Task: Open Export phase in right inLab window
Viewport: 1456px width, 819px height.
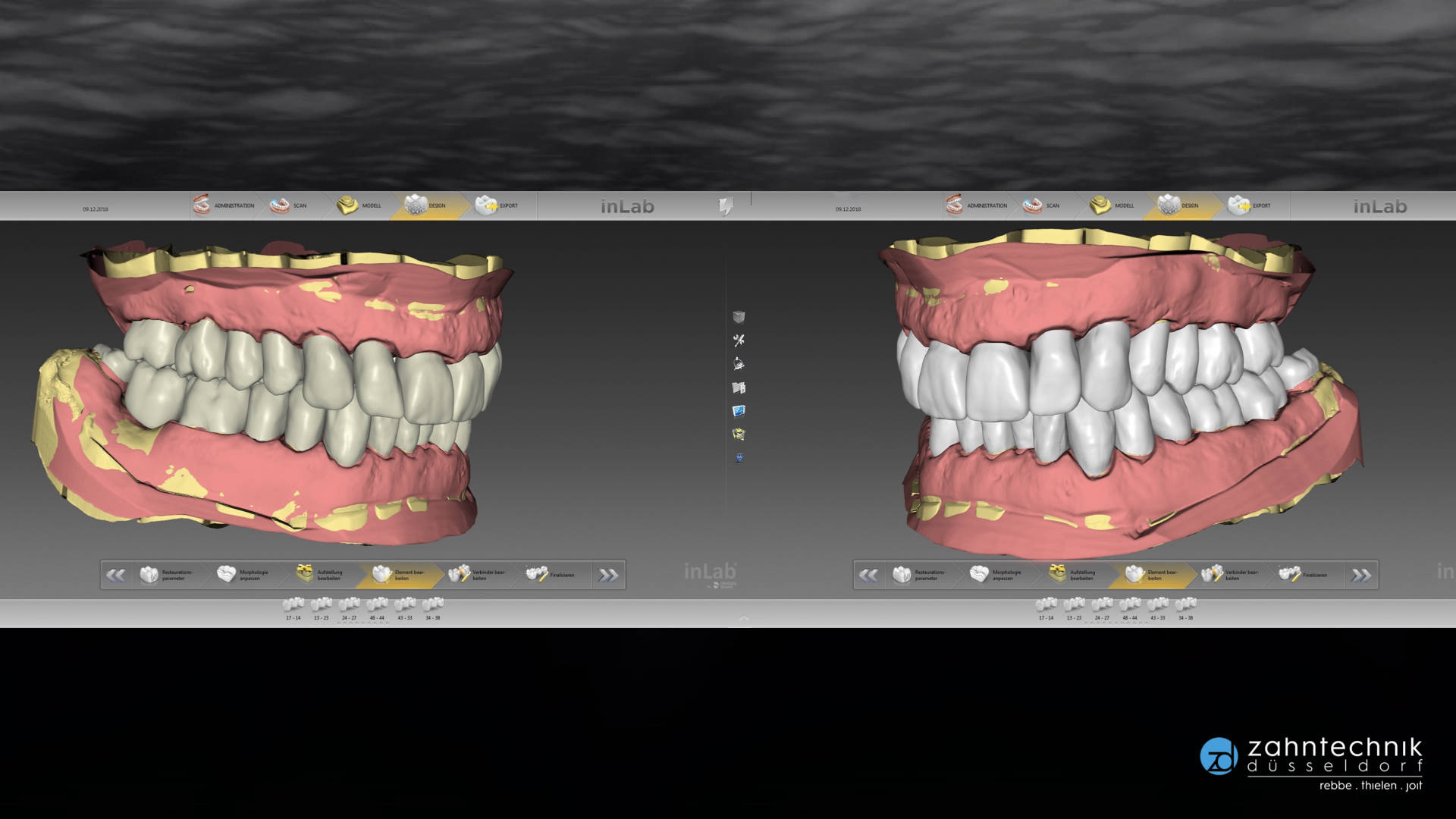Action: [x=1250, y=206]
